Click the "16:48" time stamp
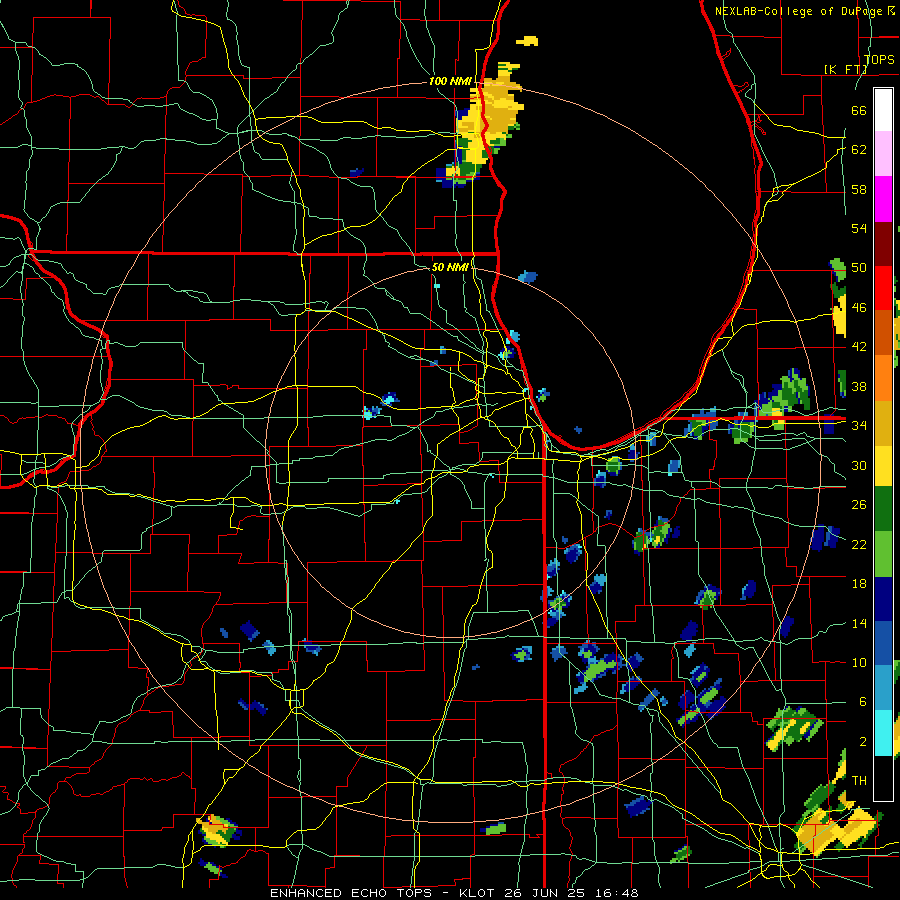 618,893
